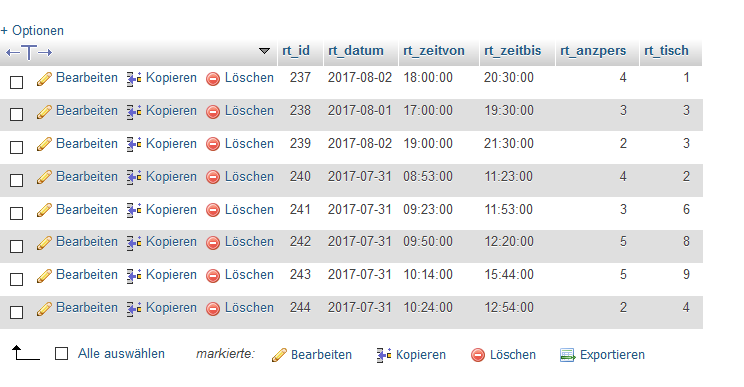Open the sort dropdown arrow in header
The image size is (744, 387).
[264, 51]
